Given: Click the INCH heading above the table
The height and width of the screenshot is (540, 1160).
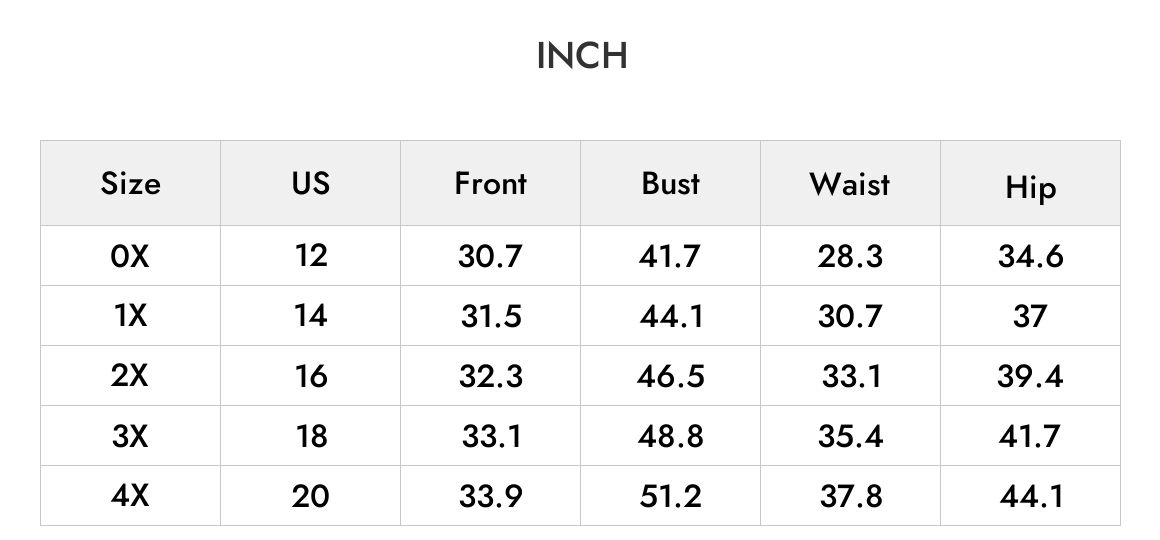Looking at the screenshot, I should (582, 55).
